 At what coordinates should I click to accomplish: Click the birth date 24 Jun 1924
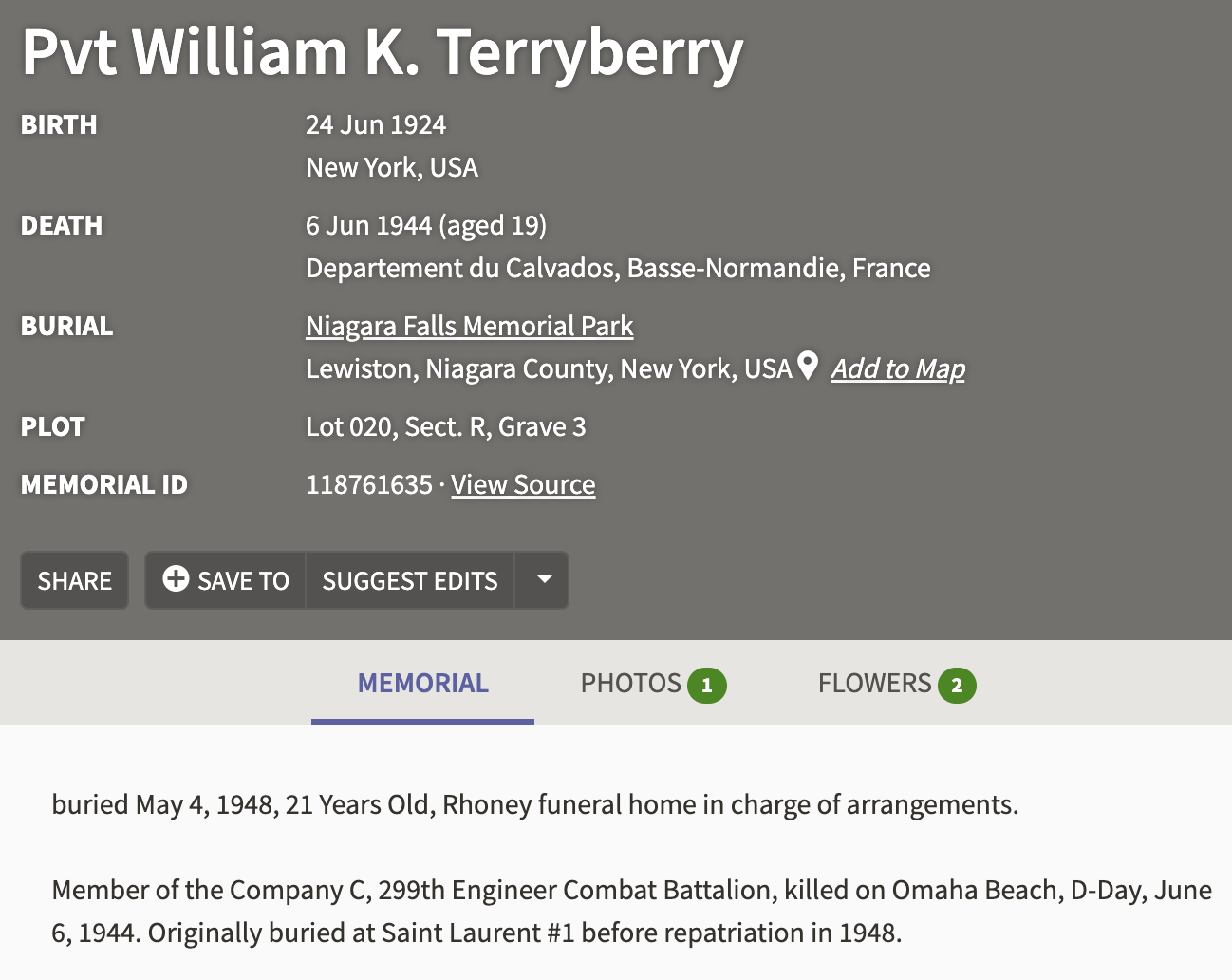click(x=376, y=125)
